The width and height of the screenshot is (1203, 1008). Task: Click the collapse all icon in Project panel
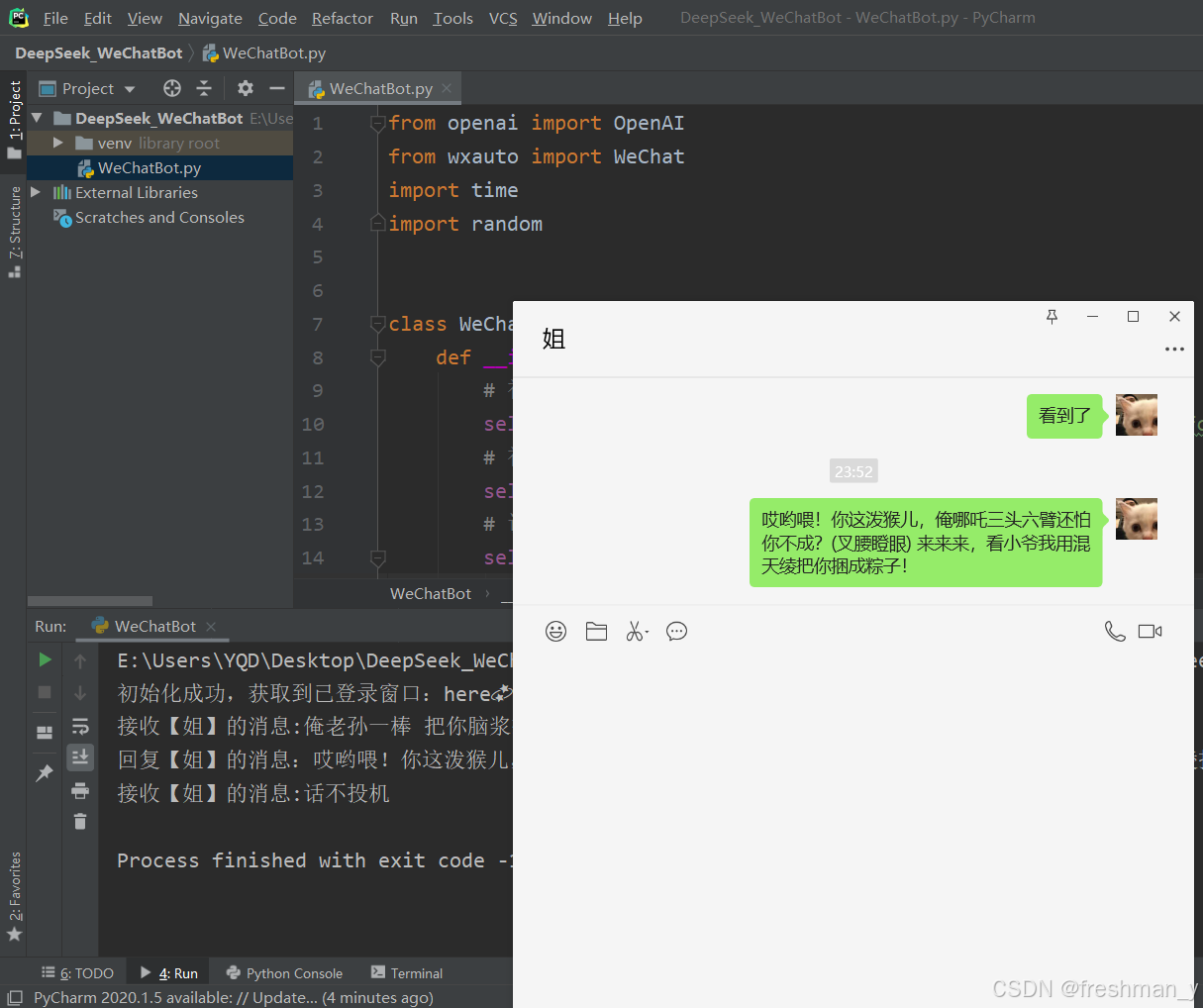pyautogui.click(x=204, y=88)
